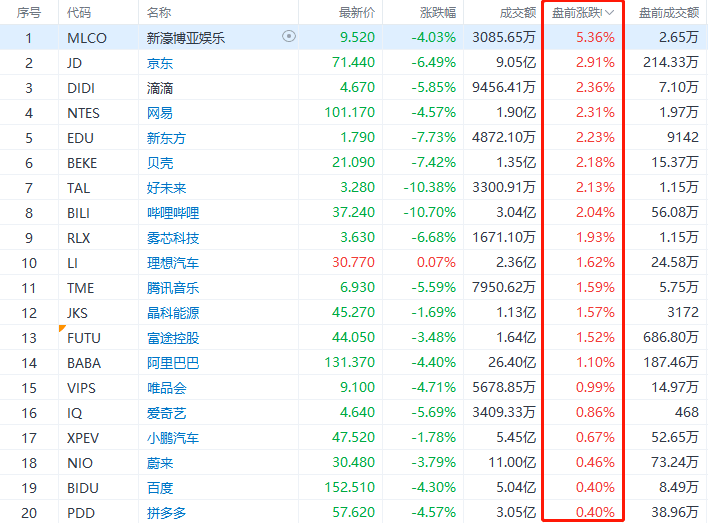The width and height of the screenshot is (708, 523).
Task: Click the 152.510 price for BIDU
Action: point(349,487)
